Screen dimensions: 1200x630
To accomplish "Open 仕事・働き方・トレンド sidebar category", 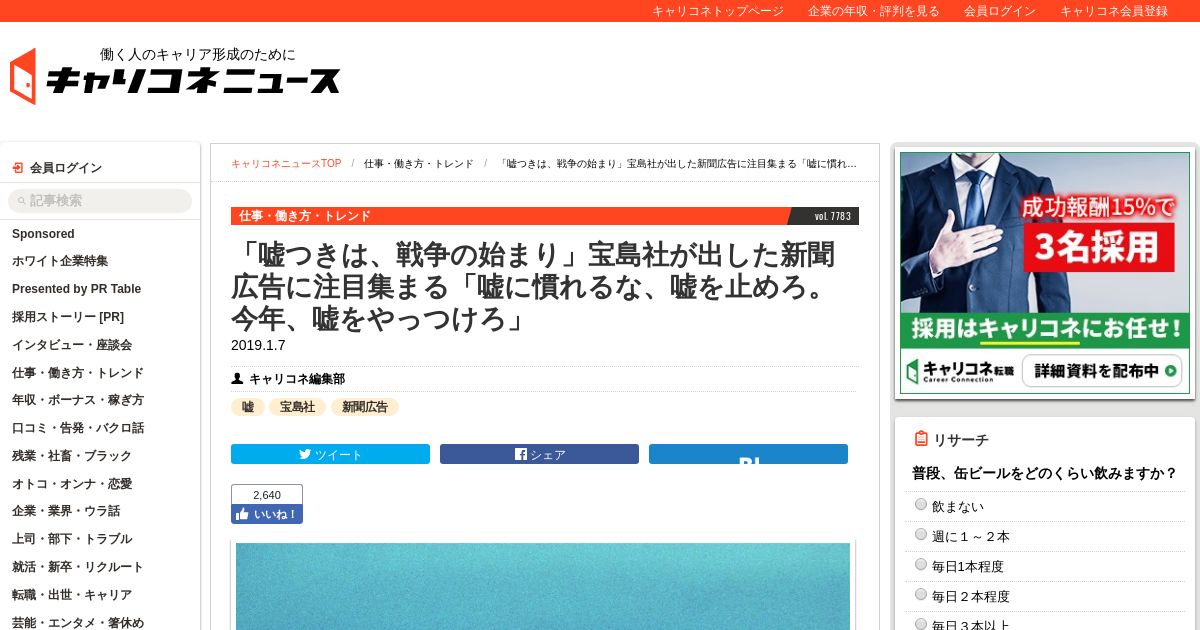I will tap(78, 373).
